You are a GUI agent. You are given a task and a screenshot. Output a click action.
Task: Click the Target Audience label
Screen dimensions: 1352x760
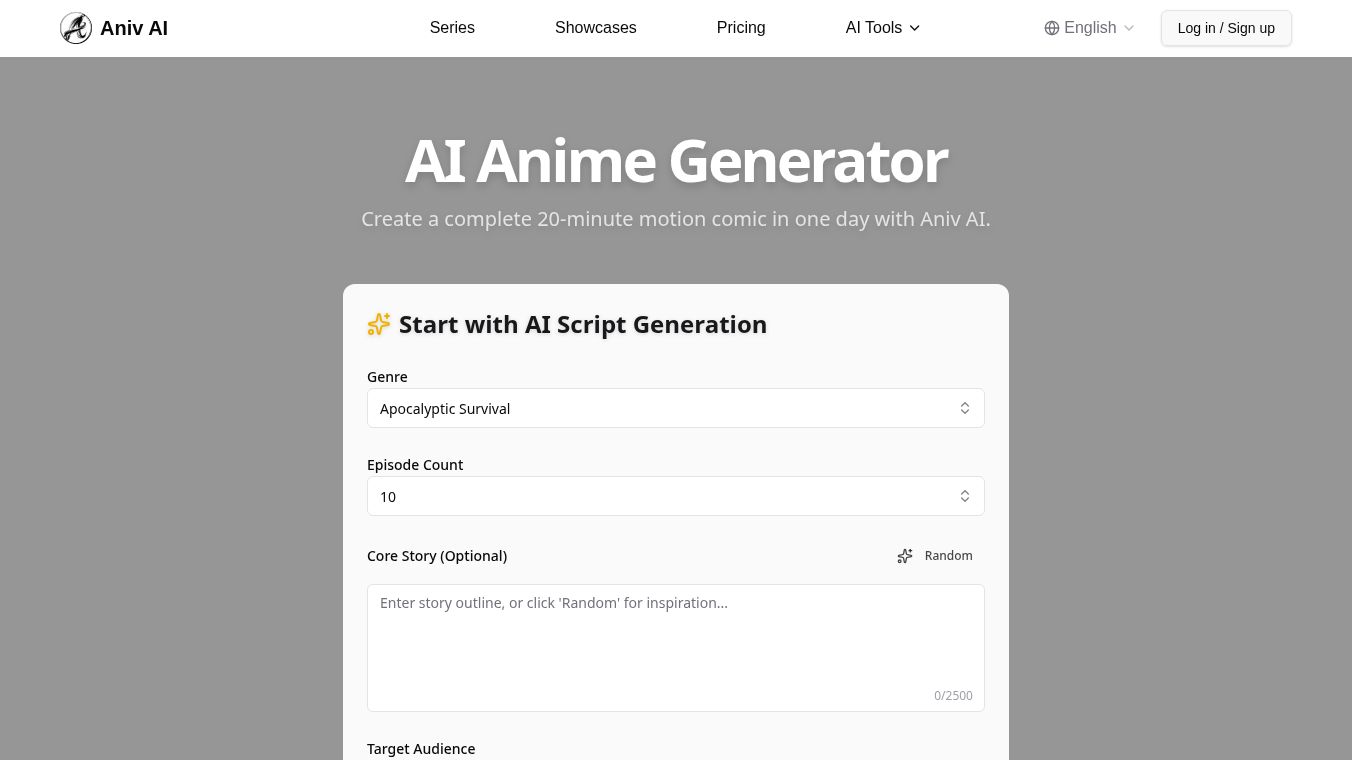click(421, 748)
